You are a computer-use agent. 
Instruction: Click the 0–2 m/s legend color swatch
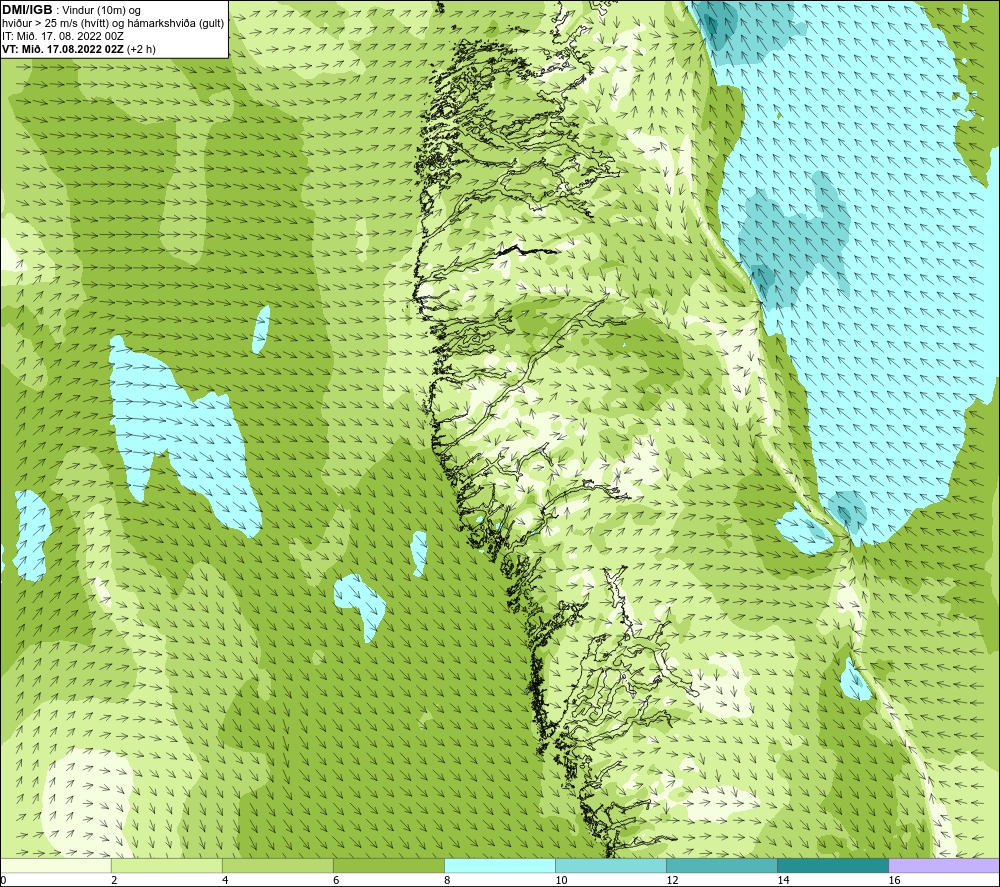click(55, 865)
